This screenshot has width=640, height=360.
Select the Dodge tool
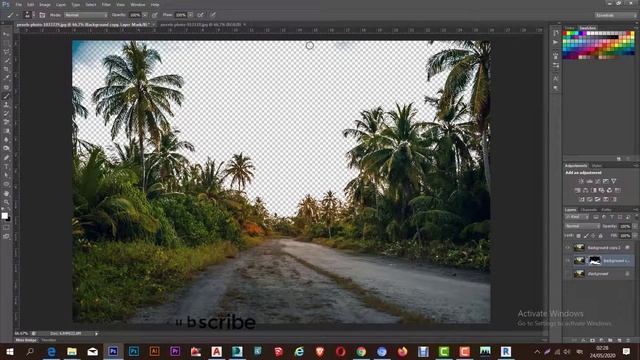tap(6, 149)
